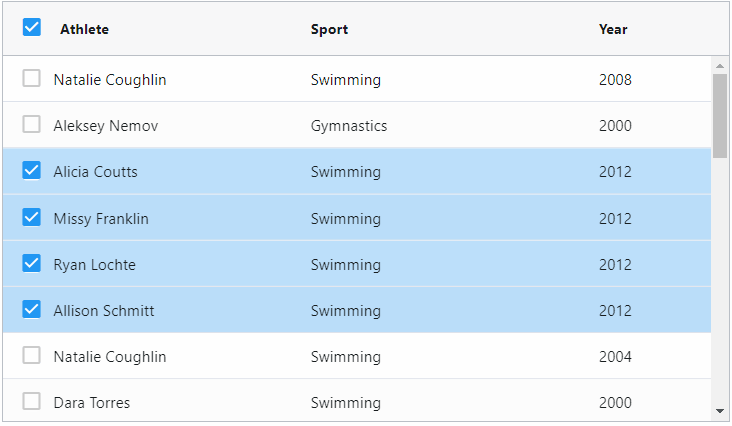
Task: Tick the checkbox for Aleksey Nemov
Action: pos(31,124)
